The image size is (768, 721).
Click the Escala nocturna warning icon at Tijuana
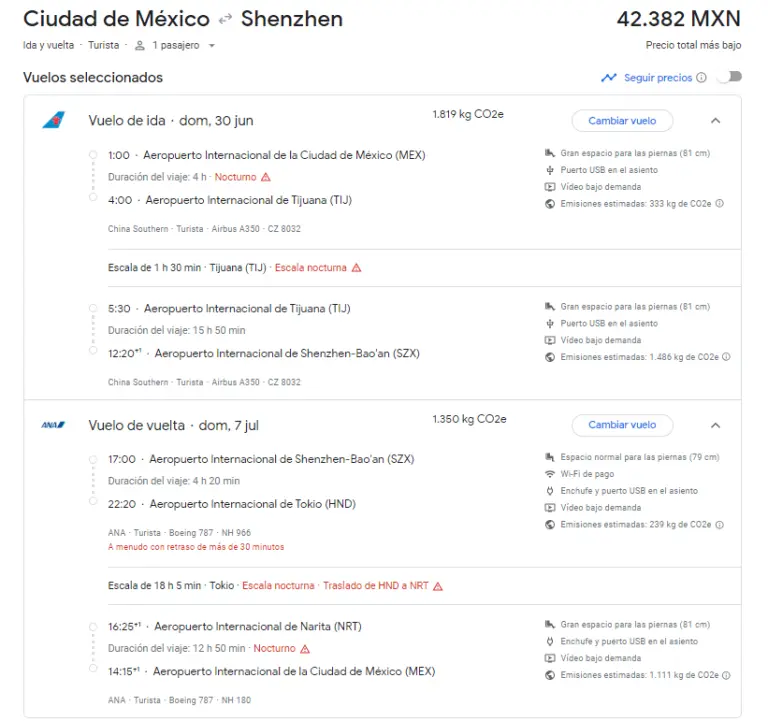(357, 267)
